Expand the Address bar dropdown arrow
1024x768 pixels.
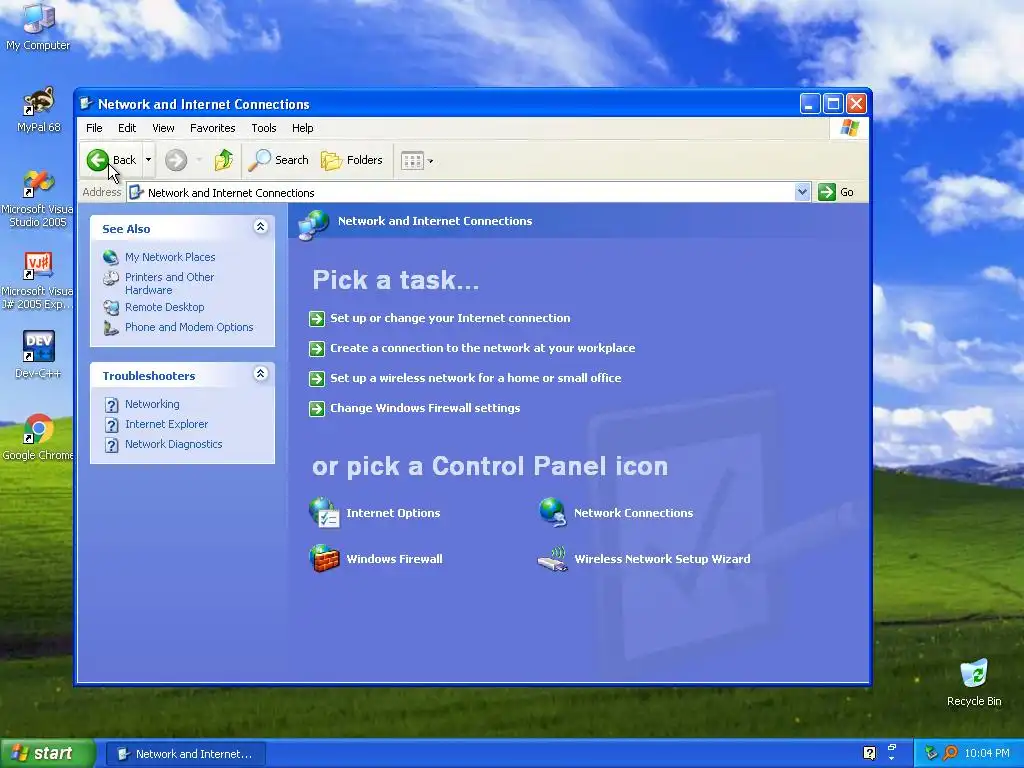(x=802, y=192)
